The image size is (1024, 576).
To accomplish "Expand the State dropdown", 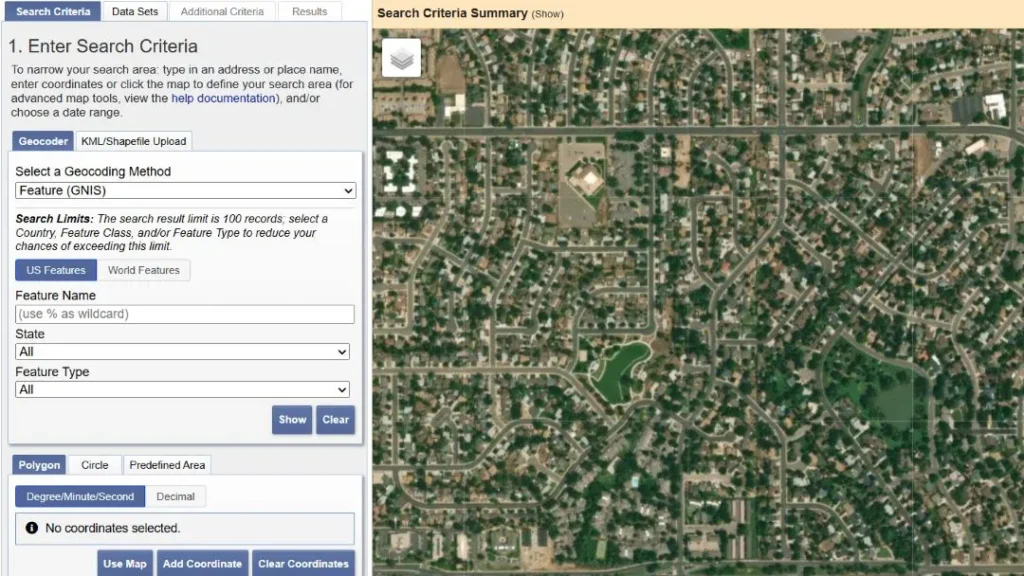I will [x=183, y=352].
